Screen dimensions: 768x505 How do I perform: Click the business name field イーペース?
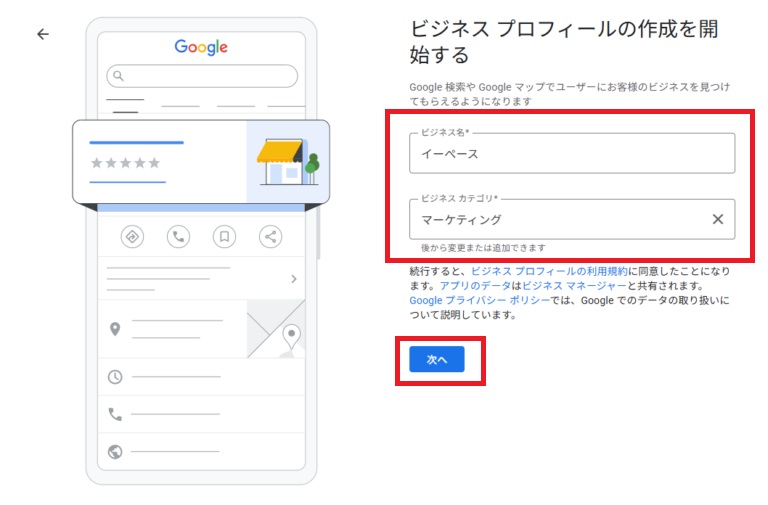(x=572, y=153)
